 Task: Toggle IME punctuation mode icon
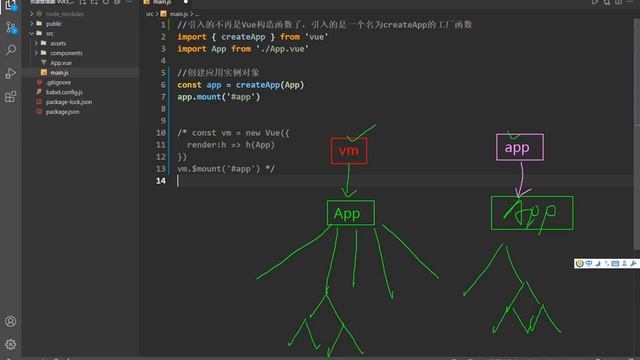[607, 264]
